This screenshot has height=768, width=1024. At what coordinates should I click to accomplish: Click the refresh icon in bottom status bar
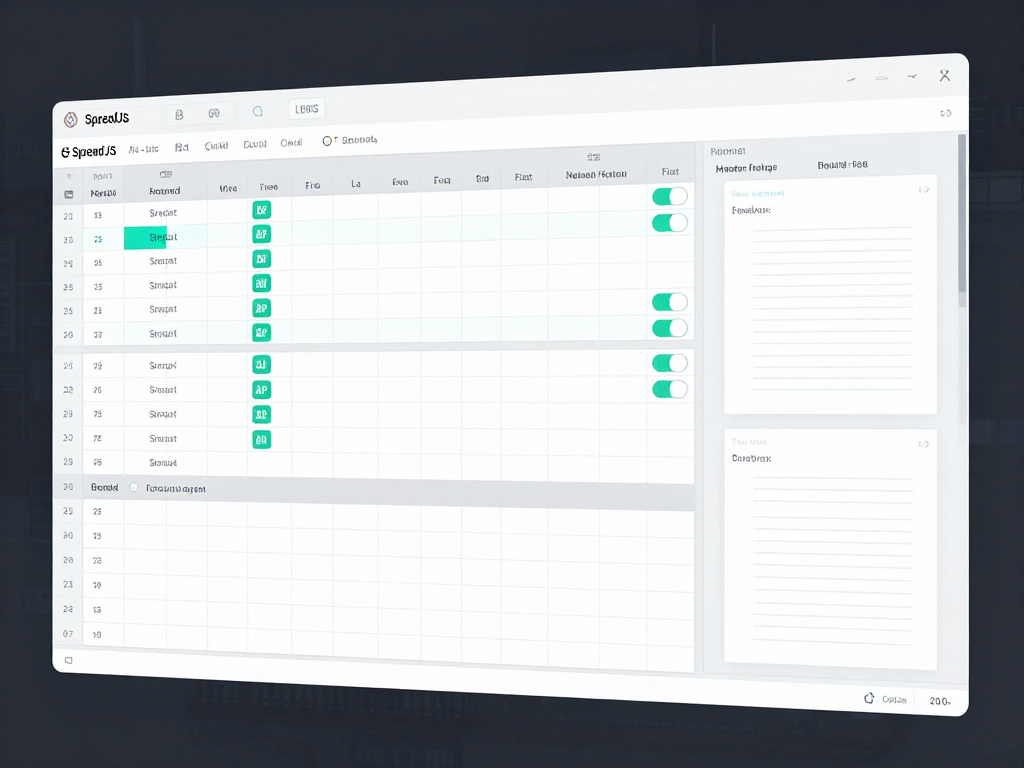(x=869, y=699)
